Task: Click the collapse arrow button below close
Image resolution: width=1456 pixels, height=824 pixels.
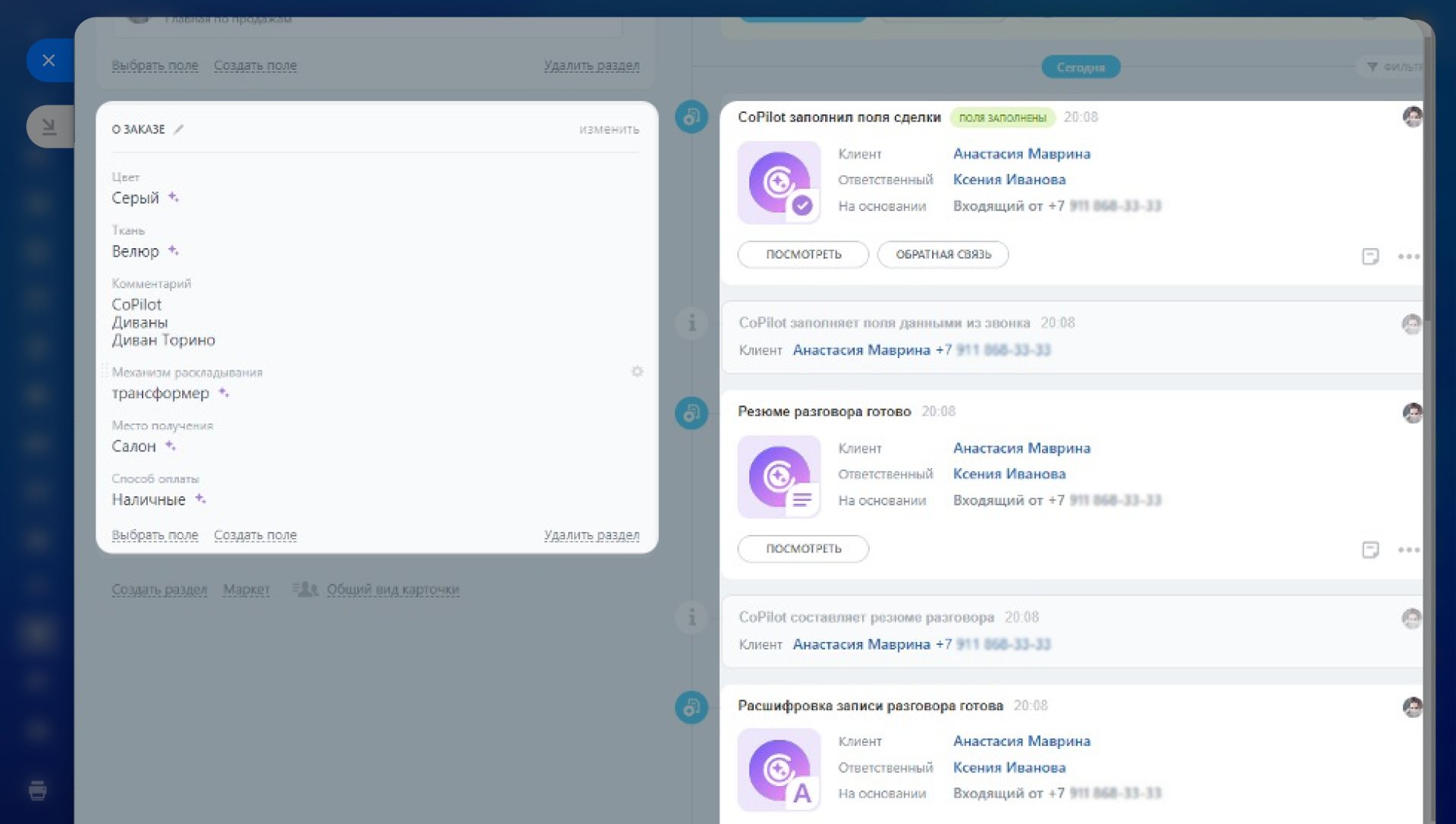Action: (x=49, y=126)
